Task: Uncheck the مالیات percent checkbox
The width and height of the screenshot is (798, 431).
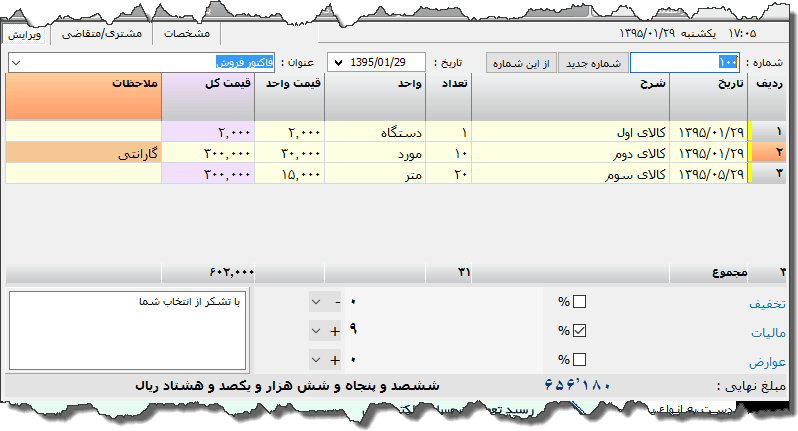Action: [x=580, y=331]
